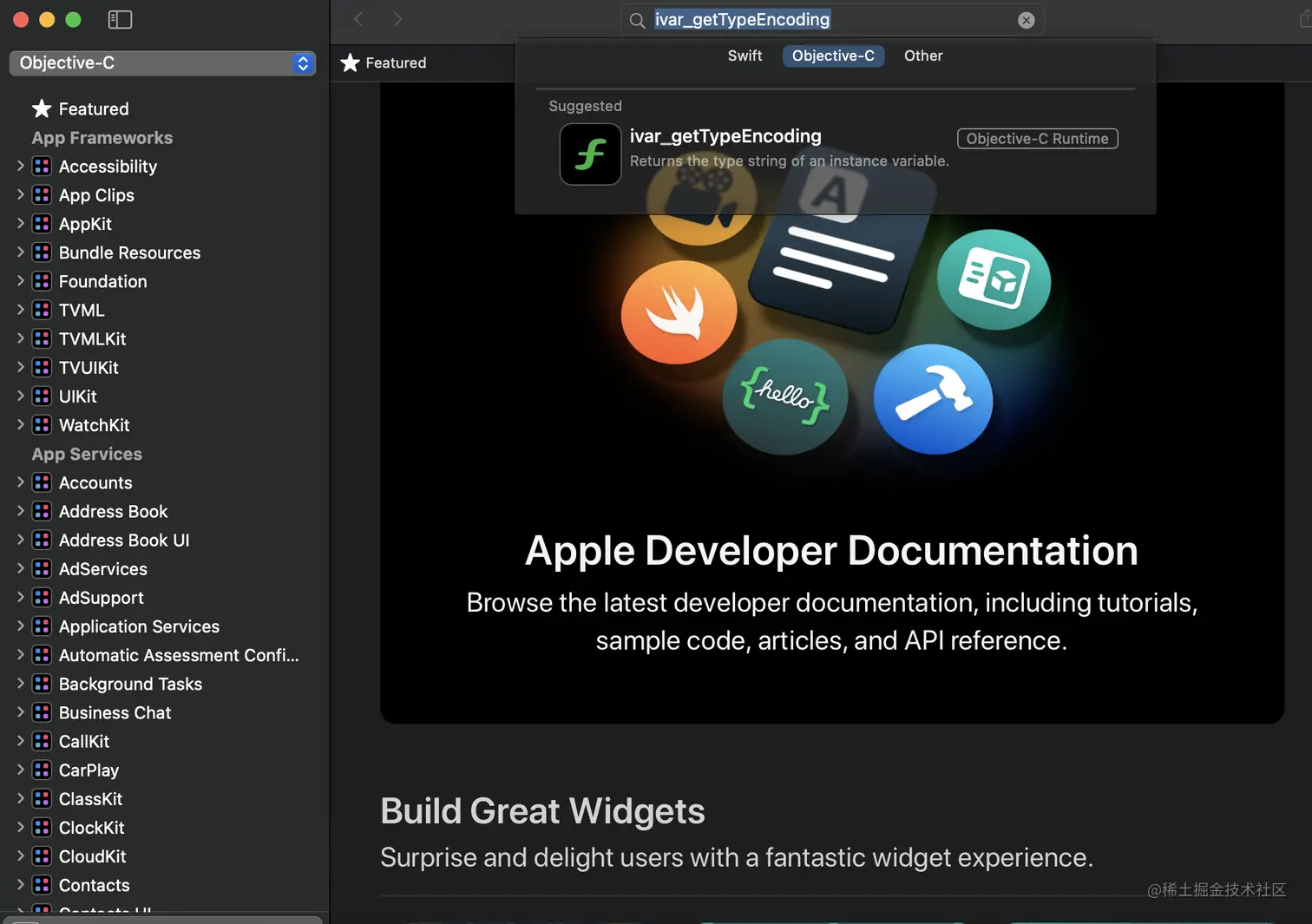The width and height of the screenshot is (1312, 924).
Task: Click the search magnifier icon
Action: tap(637, 20)
